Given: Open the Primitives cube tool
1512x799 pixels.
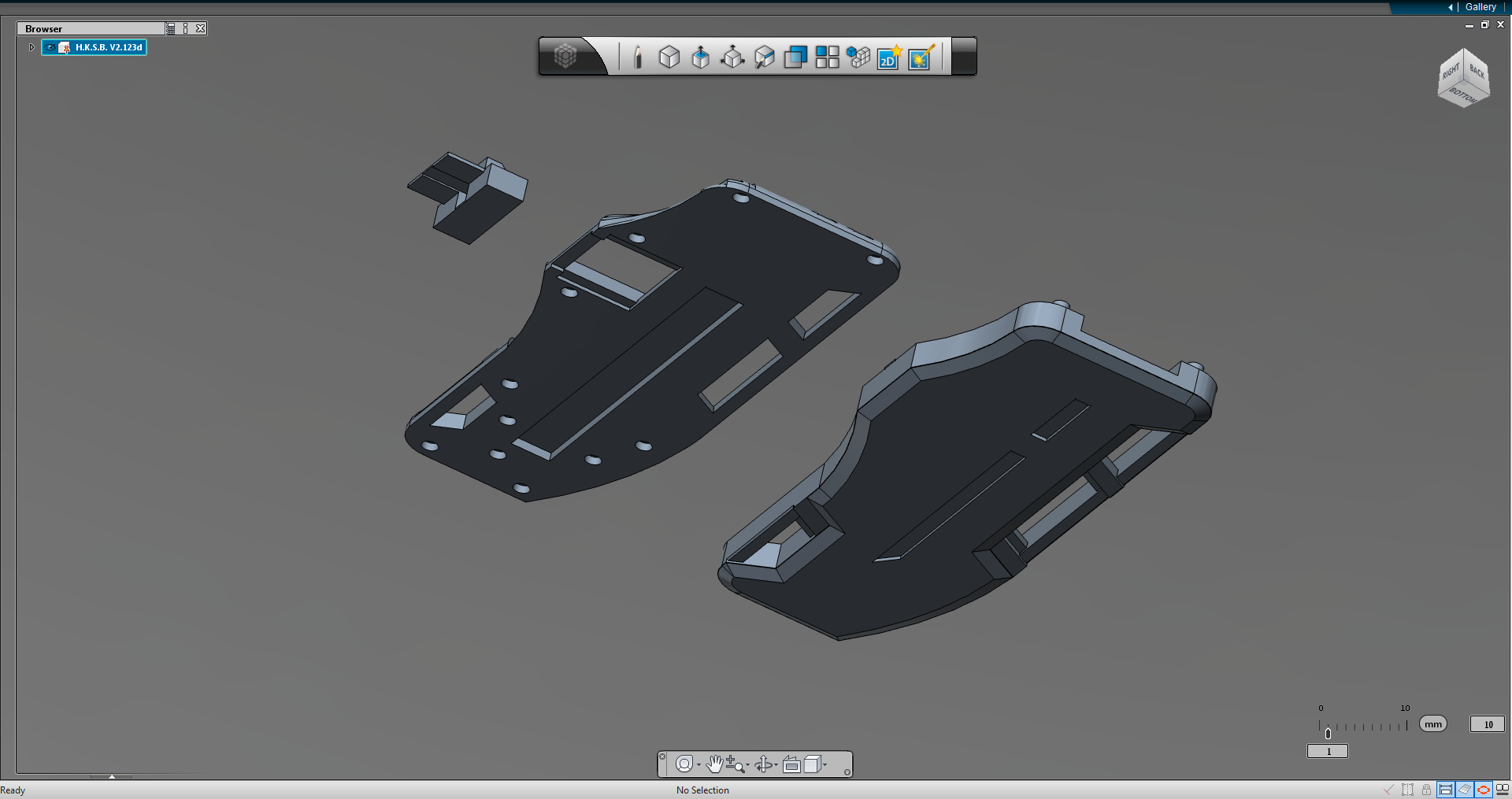Looking at the screenshot, I should (x=669, y=57).
